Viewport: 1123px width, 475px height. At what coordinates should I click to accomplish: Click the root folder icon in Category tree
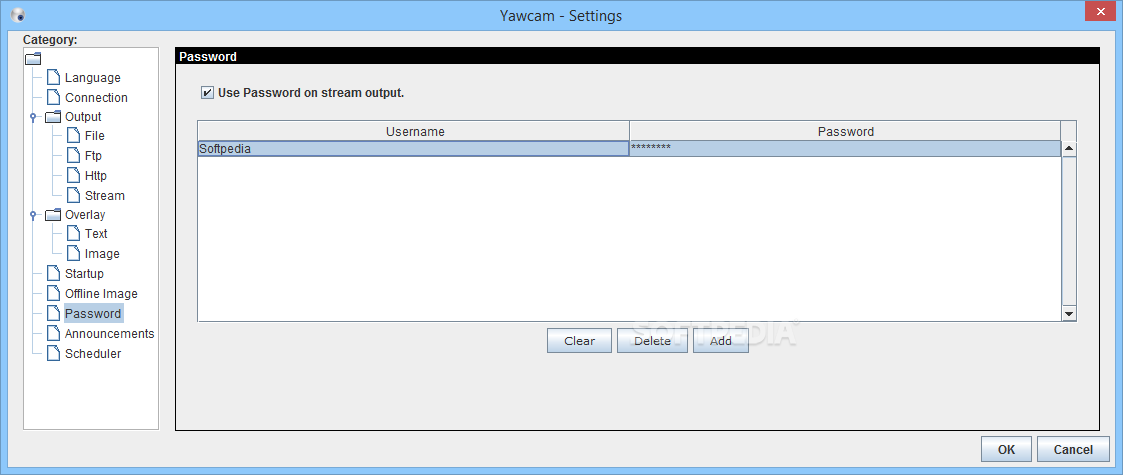pyautogui.click(x=33, y=58)
